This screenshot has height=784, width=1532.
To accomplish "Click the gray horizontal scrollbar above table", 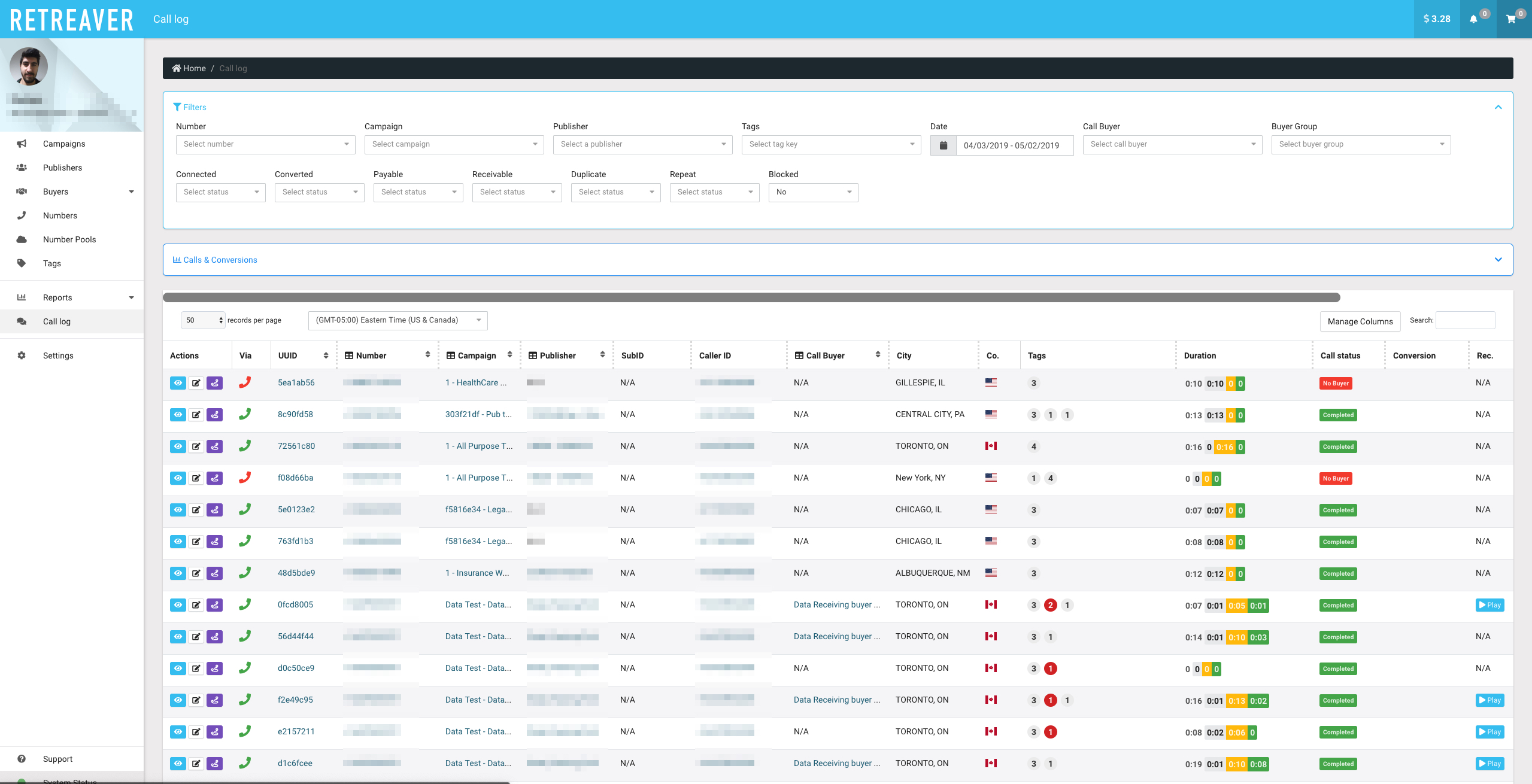I will 751,297.
